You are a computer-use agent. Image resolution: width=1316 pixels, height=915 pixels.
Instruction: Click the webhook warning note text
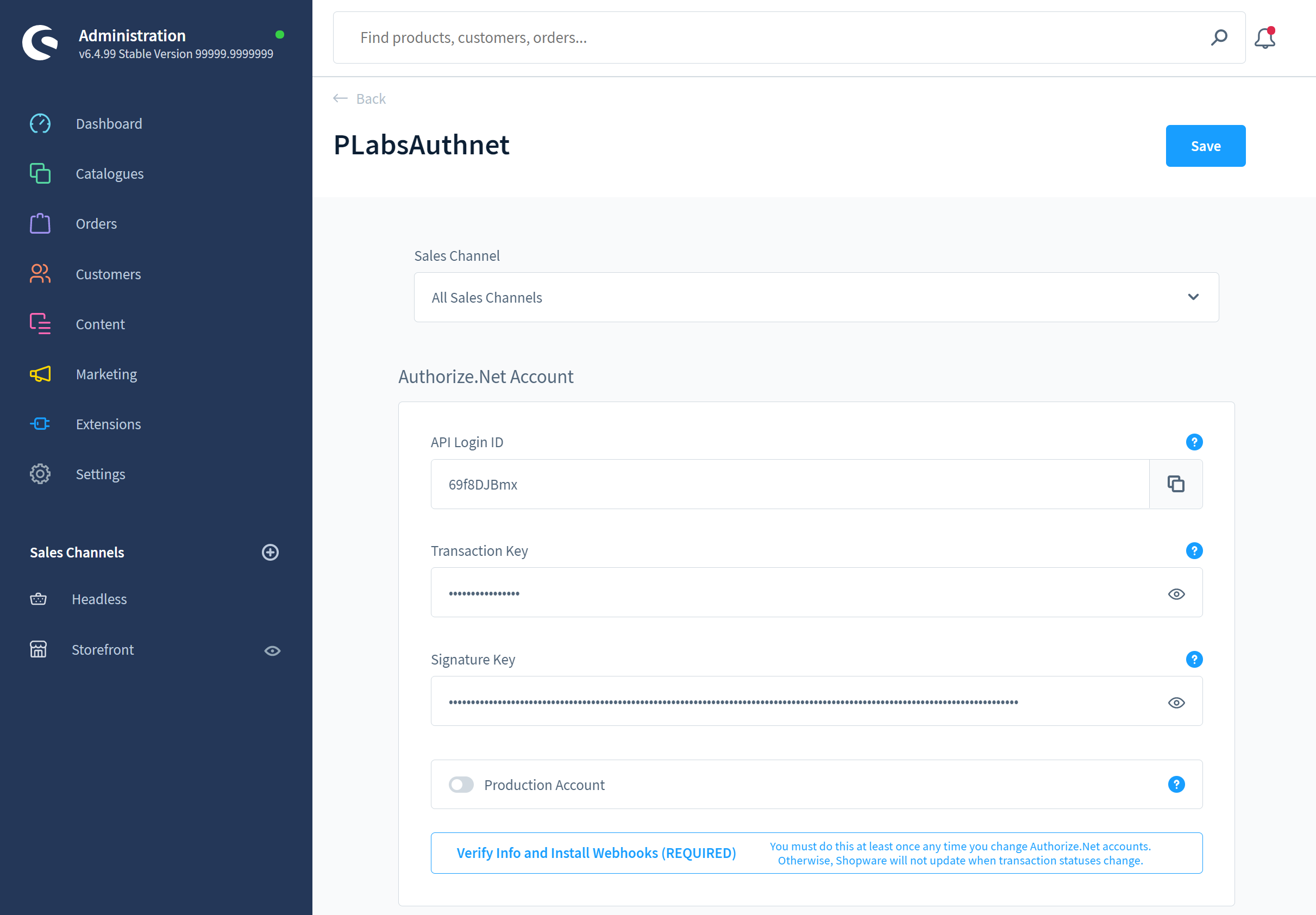pyautogui.click(x=961, y=854)
